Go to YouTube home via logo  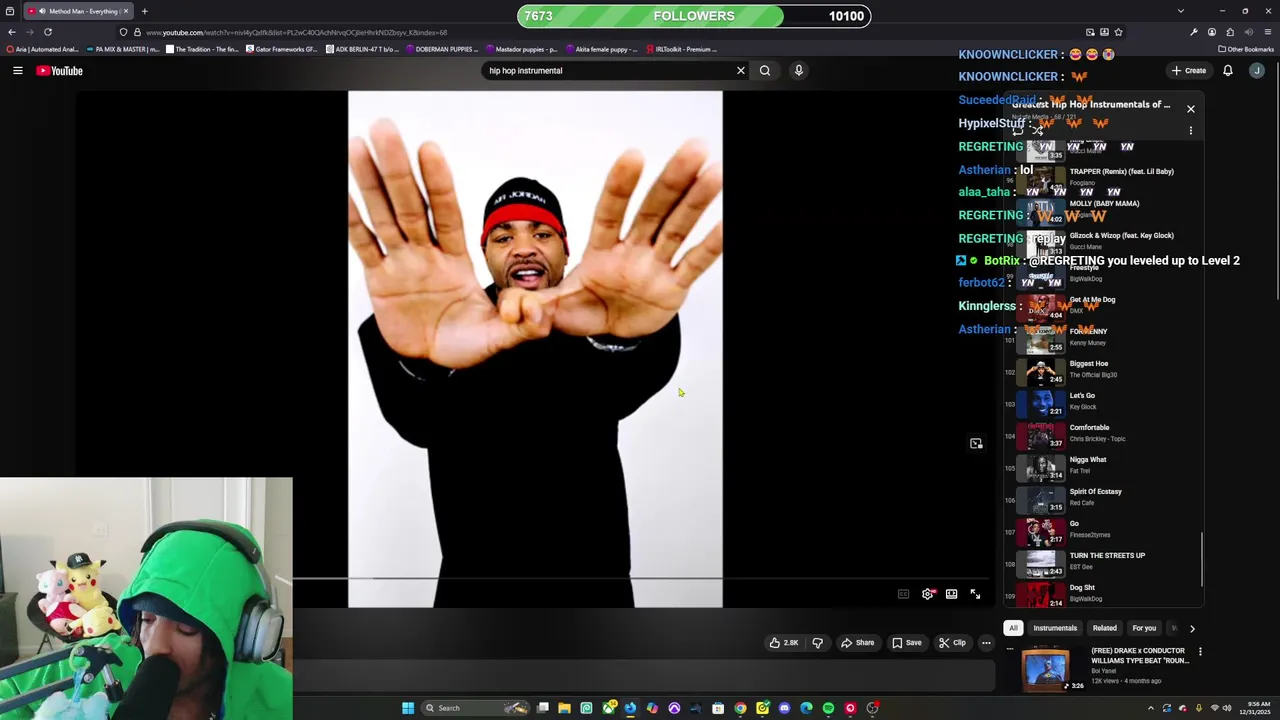coord(59,70)
